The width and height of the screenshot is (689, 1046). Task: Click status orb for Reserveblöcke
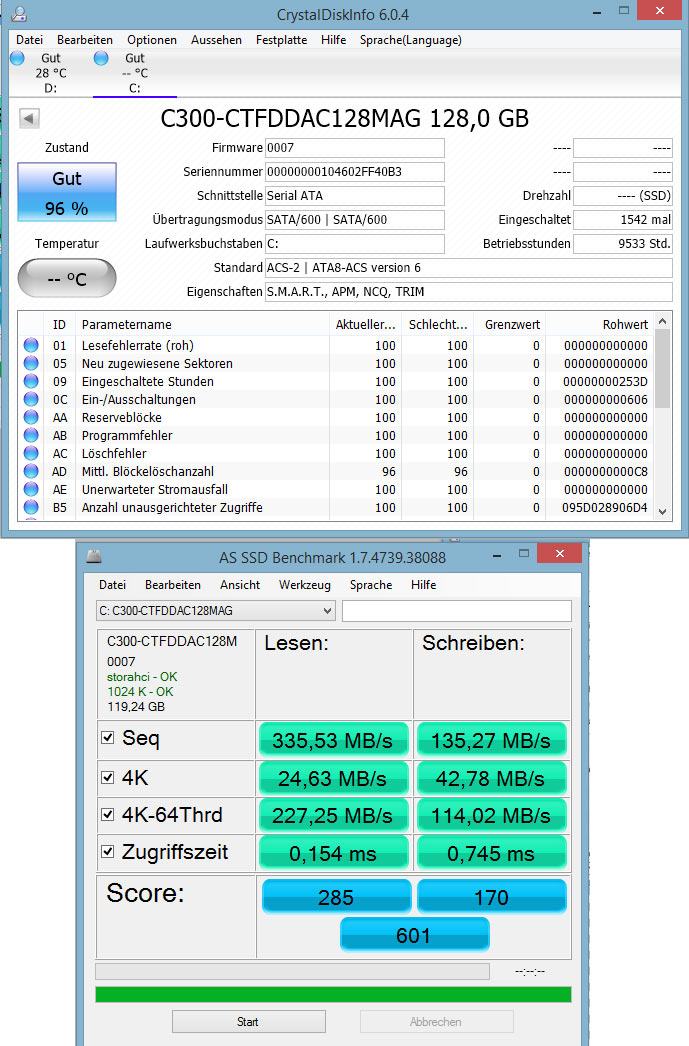31,417
